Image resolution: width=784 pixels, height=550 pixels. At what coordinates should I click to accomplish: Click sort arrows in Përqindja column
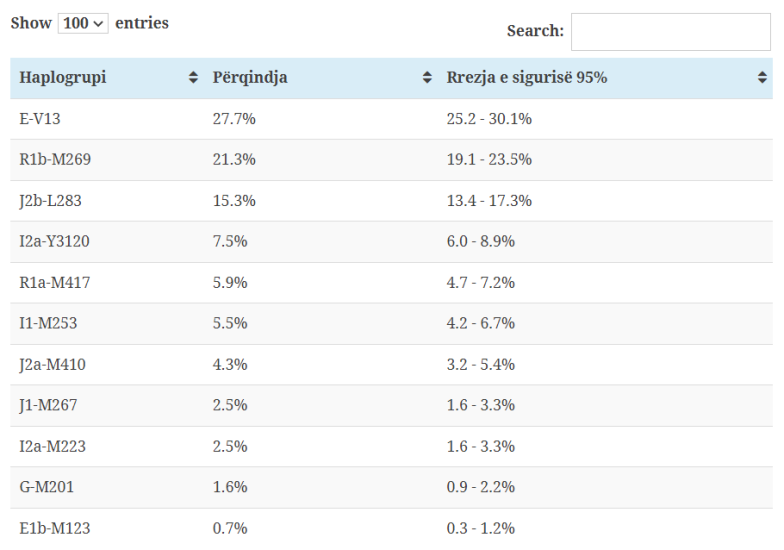[x=427, y=78]
